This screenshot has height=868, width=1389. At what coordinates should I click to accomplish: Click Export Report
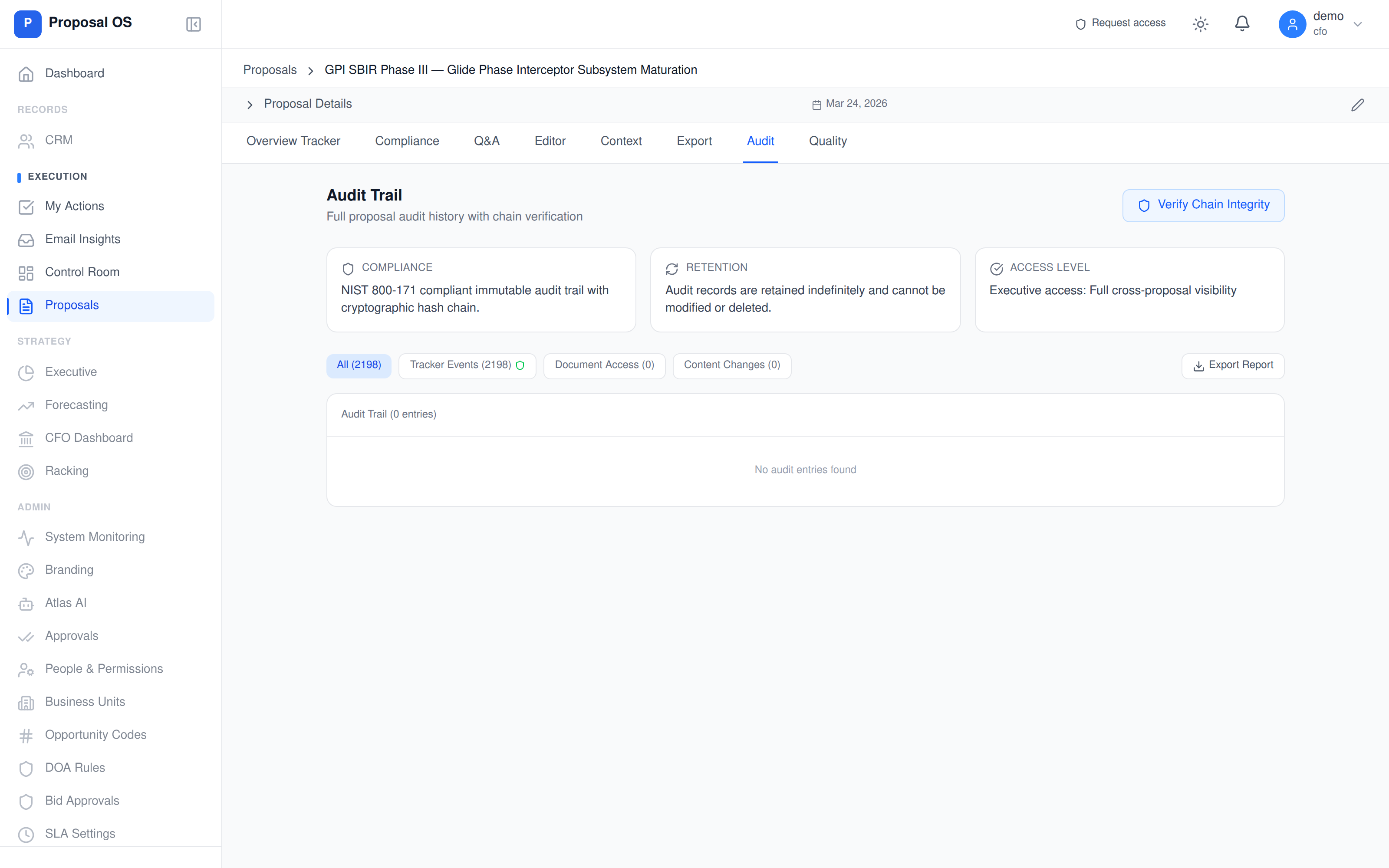click(1233, 365)
